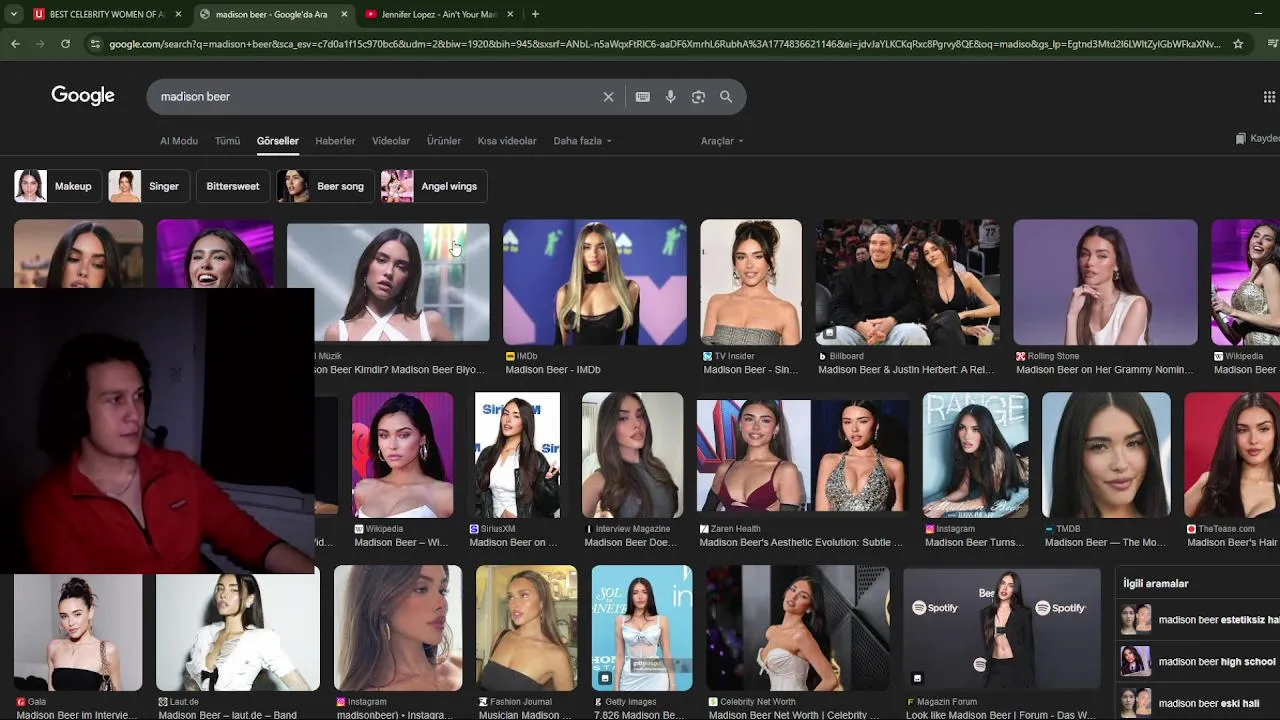The width and height of the screenshot is (1280, 720).
Task: Filter images by Singer chip
Action: click(147, 186)
